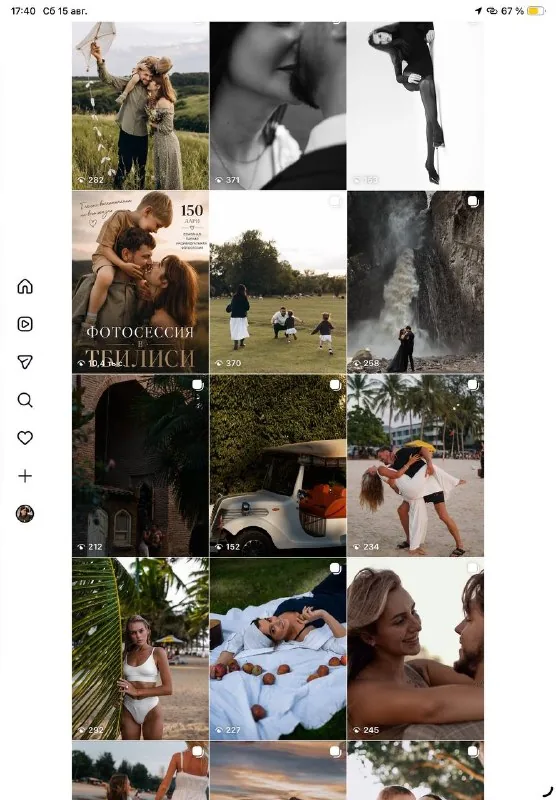Create new post plus icon
The height and width of the screenshot is (800, 556).
pyautogui.click(x=25, y=476)
